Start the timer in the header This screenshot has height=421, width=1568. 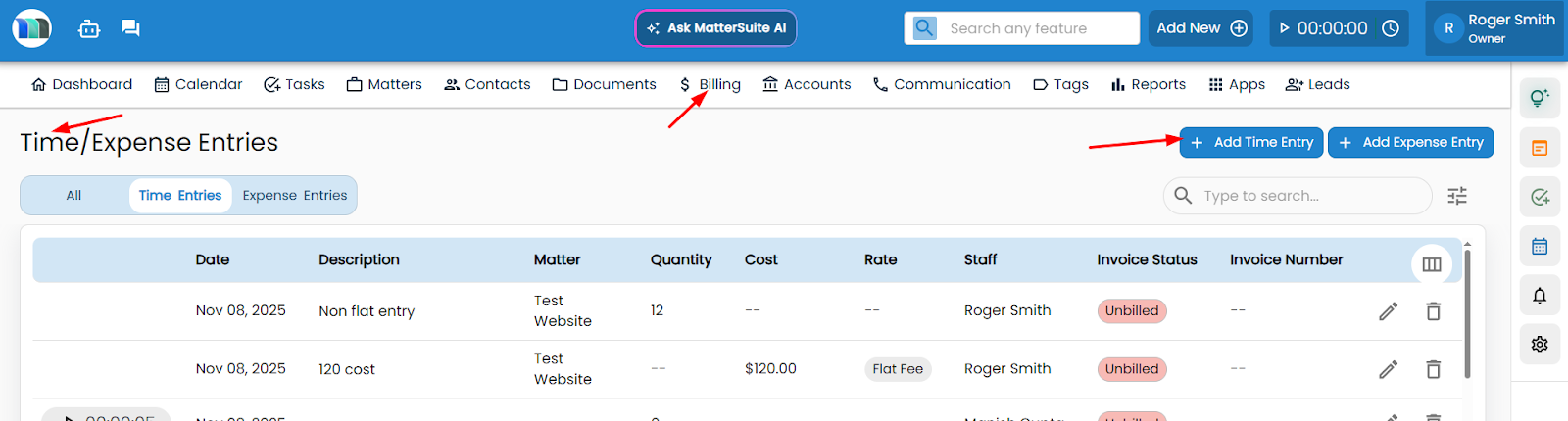click(x=1285, y=28)
